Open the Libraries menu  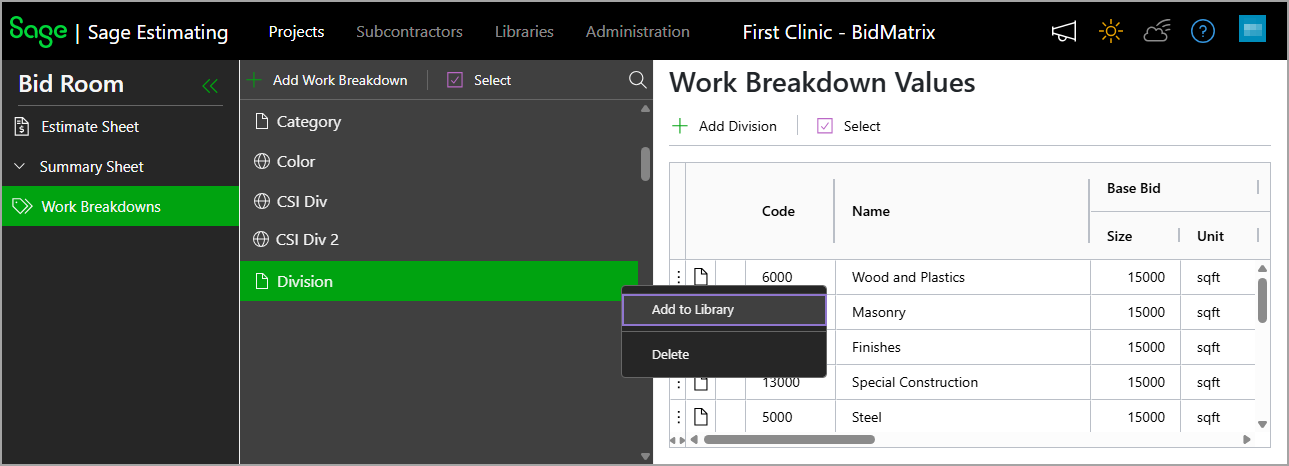pos(524,31)
